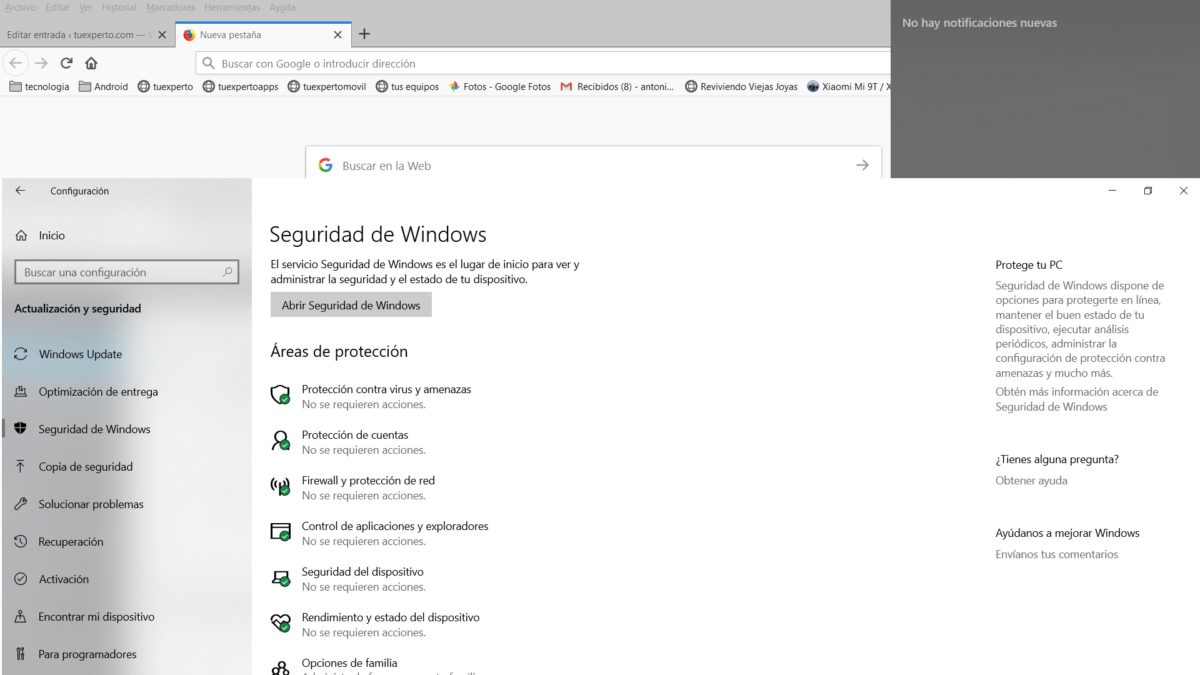Screen dimensions: 1200x675
Task: Open the Protección de cuentas person icon
Action: (281, 440)
